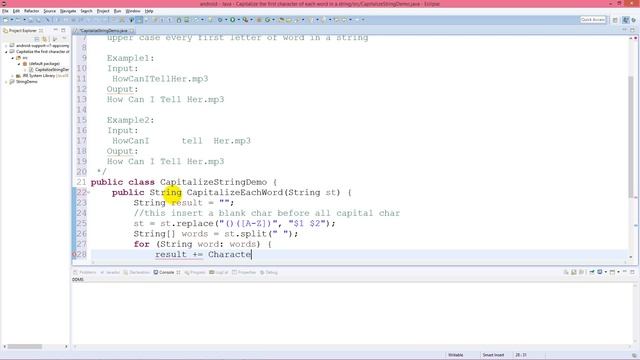Toggle Link with Editor in Project Explorer
640x360 pixels.
click(44, 39)
